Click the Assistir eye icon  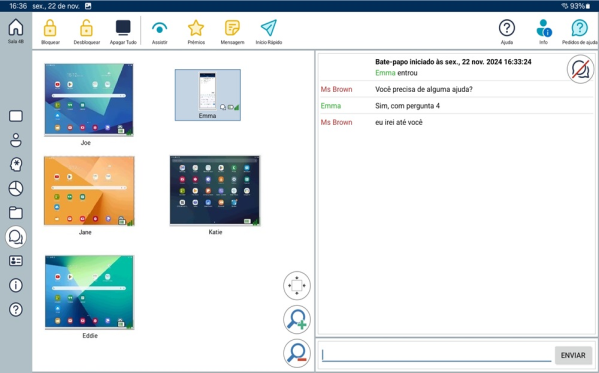point(159,28)
